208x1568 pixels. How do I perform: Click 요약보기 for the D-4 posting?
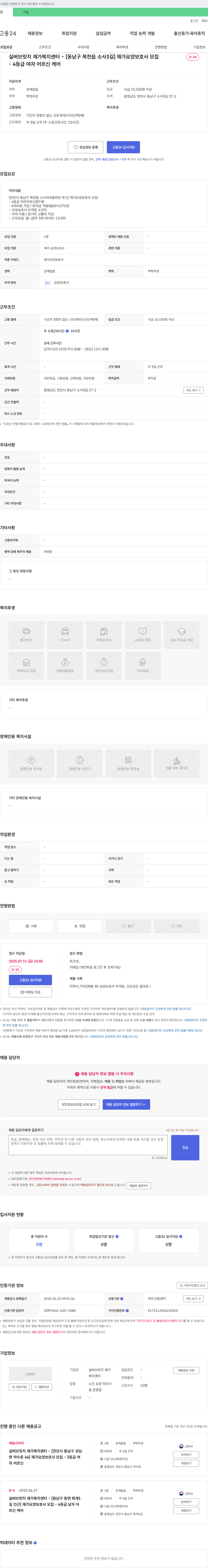pyautogui.click(x=186, y=1502)
